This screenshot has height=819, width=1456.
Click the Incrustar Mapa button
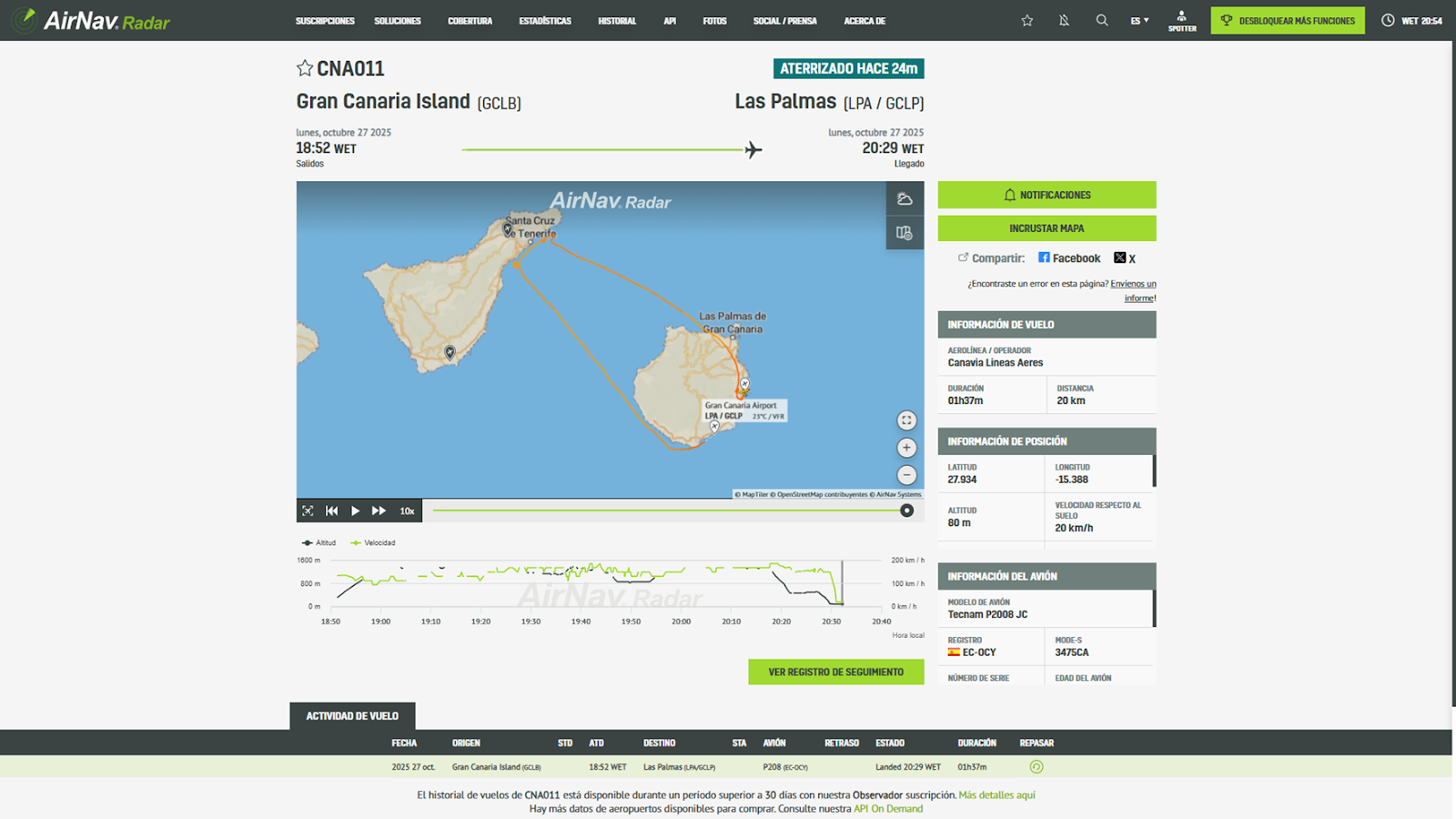[1046, 228]
